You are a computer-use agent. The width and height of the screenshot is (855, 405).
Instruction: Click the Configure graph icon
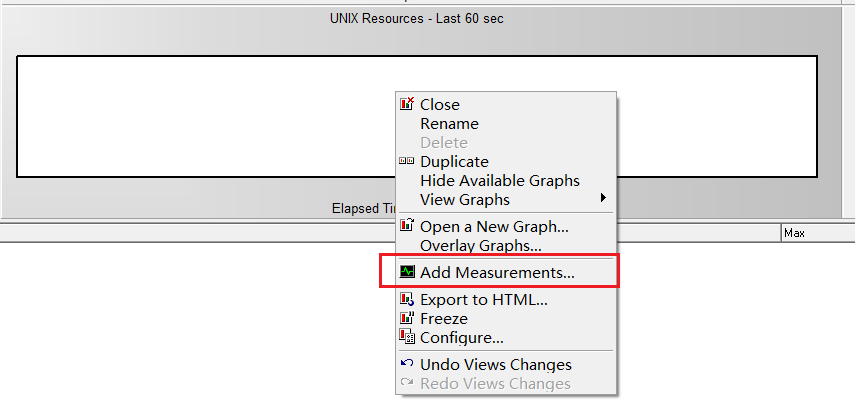pyautogui.click(x=407, y=337)
